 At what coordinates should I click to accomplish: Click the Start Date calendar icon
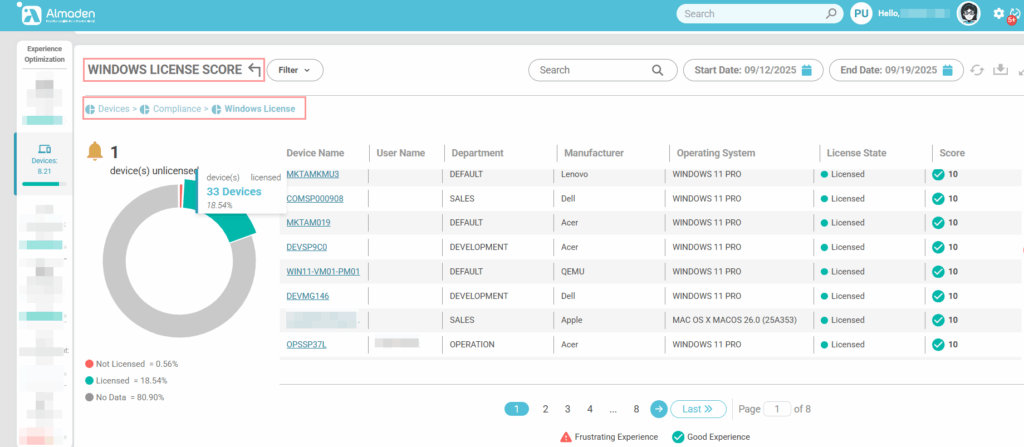807,70
